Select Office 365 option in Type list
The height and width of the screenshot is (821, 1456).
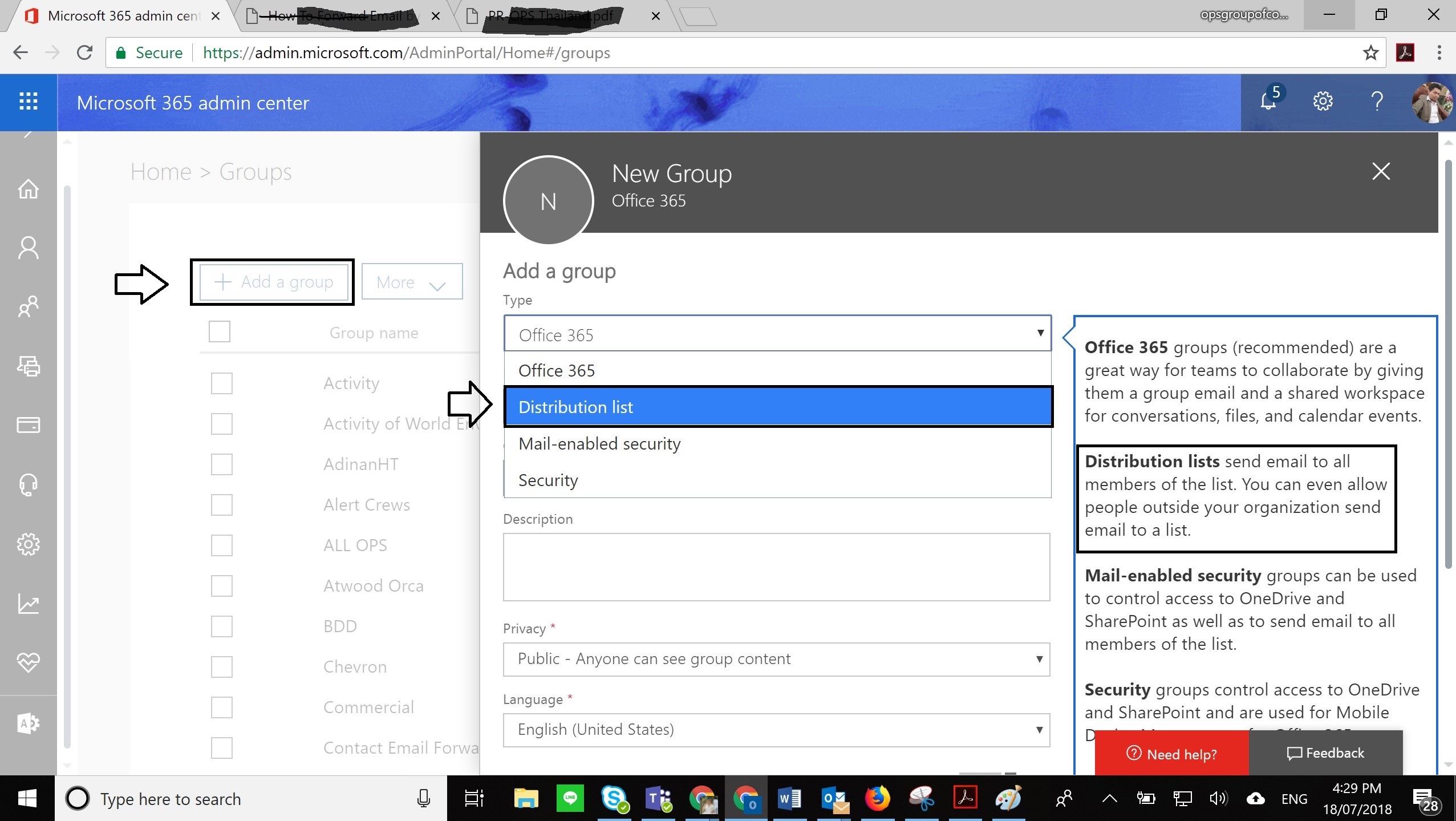(777, 370)
